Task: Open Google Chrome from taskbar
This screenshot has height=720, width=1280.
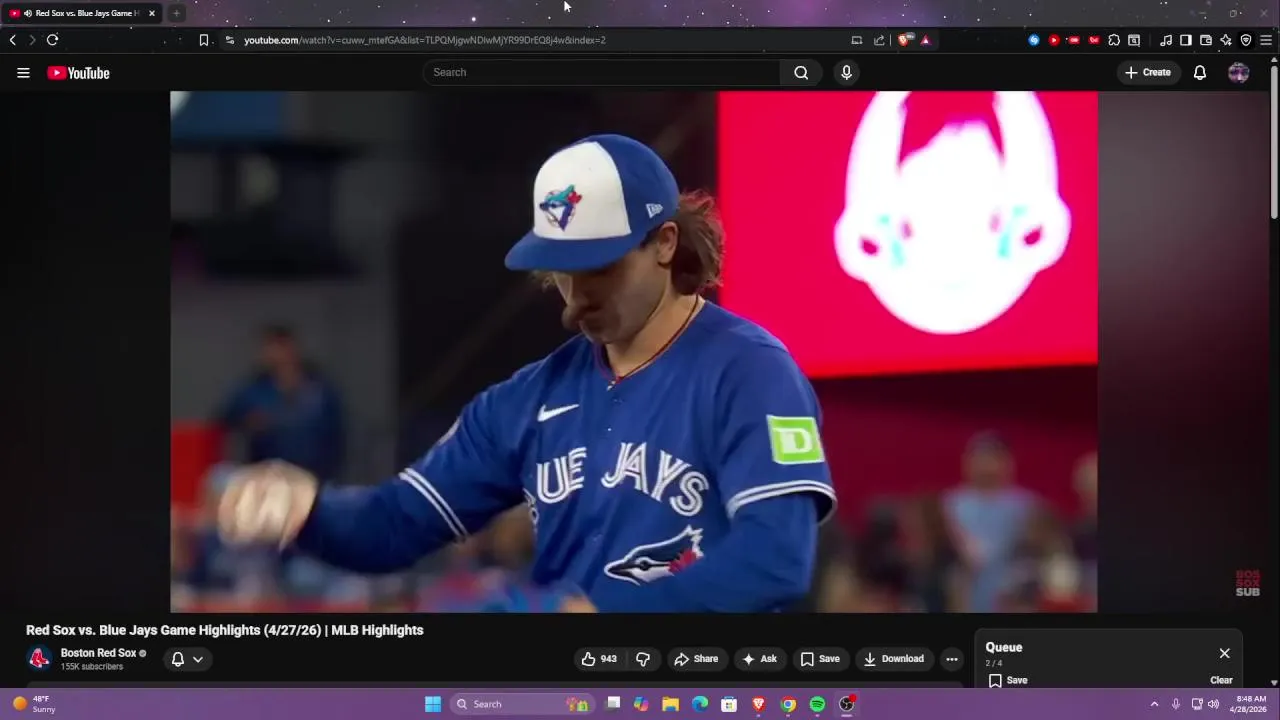Action: pos(788,704)
